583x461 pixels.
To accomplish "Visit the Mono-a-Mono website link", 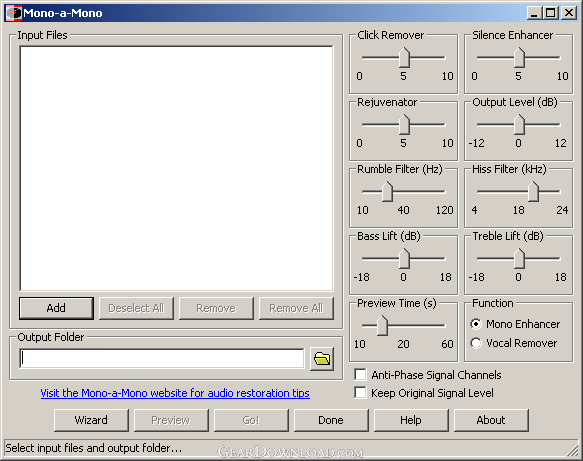I will click(x=175, y=393).
